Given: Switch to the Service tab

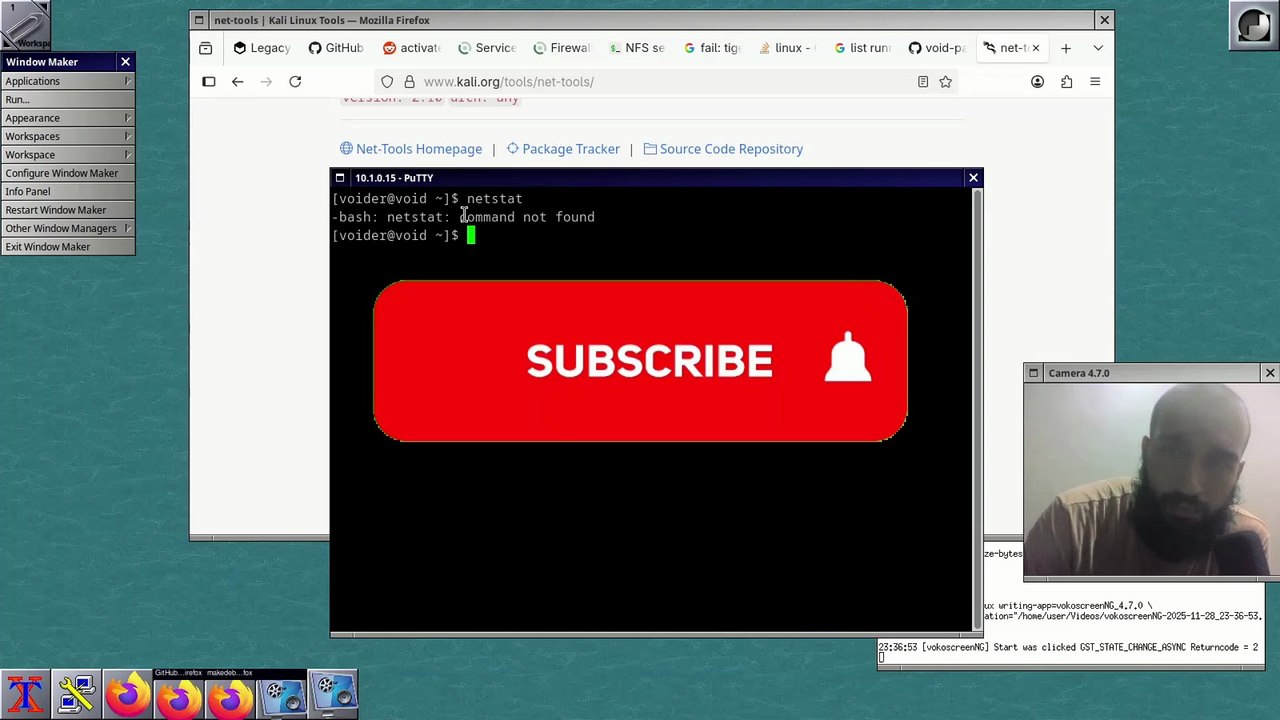Looking at the screenshot, I should coord(486,48).
